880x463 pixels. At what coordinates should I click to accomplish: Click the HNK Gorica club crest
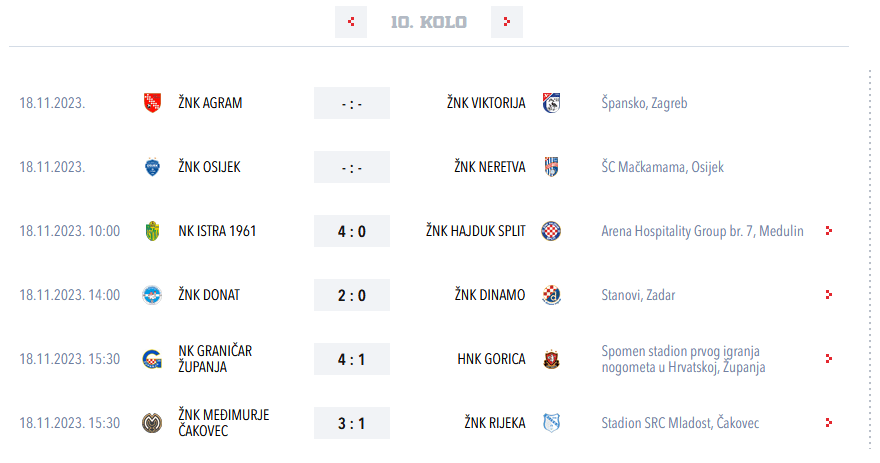pos(551,359)
